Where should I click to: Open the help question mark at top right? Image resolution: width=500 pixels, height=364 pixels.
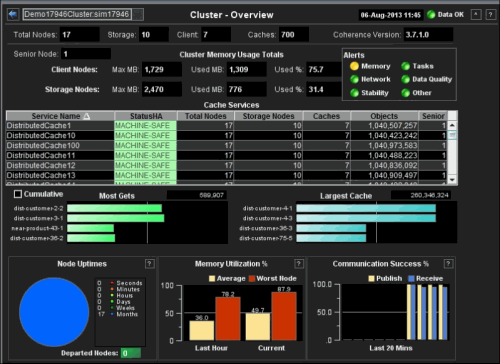[x=490, y=15]
